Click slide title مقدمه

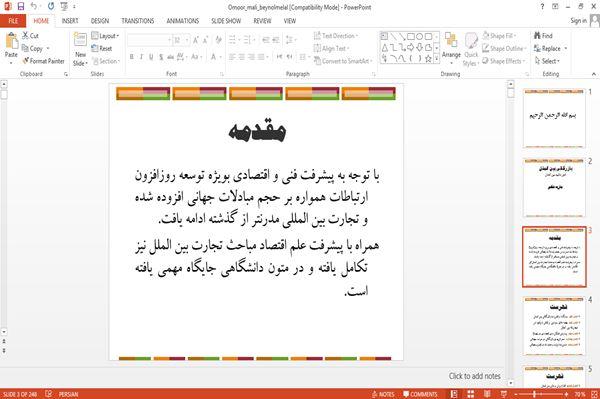(257, 130)
